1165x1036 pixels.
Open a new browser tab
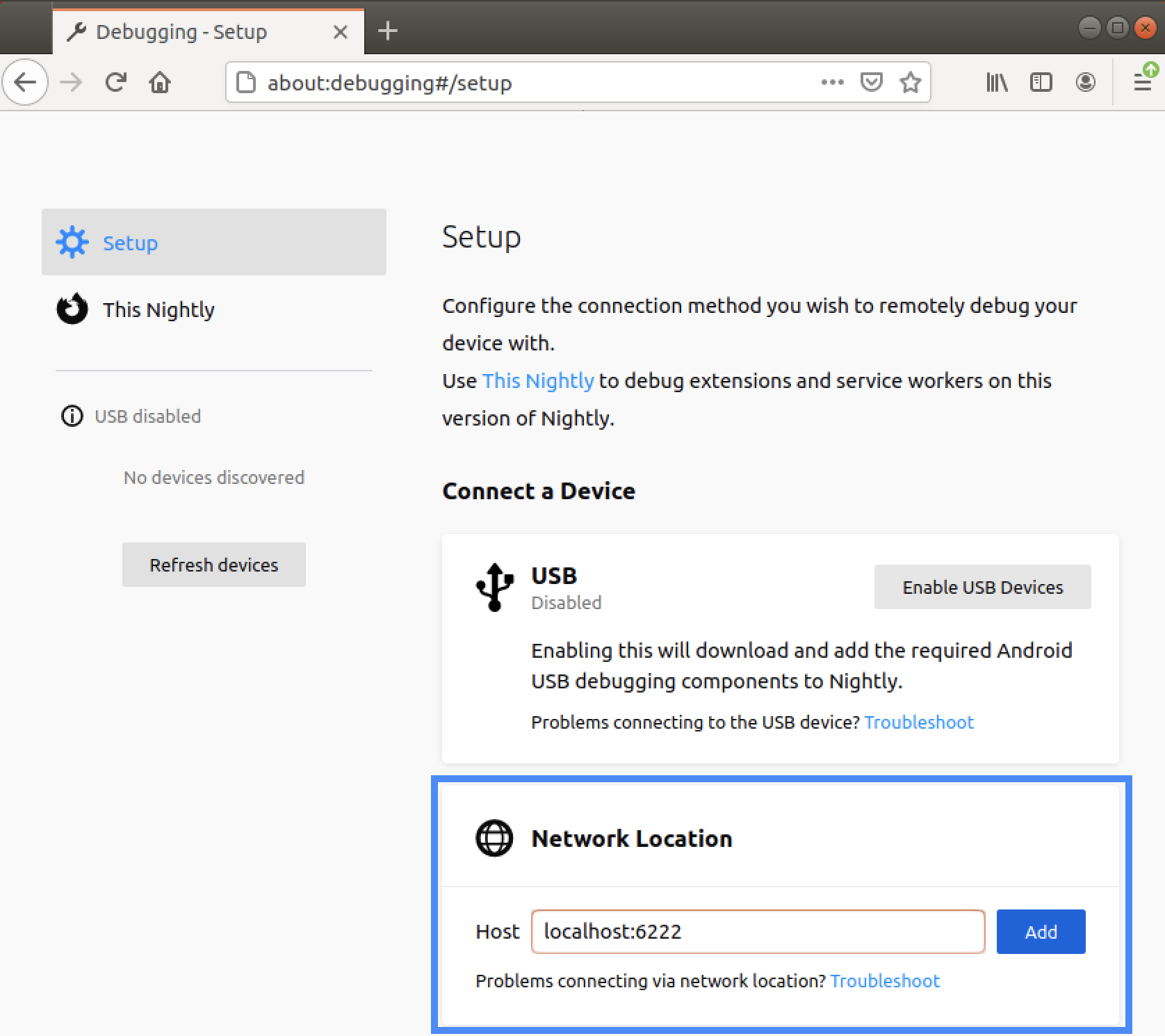(x=387, y=31)
